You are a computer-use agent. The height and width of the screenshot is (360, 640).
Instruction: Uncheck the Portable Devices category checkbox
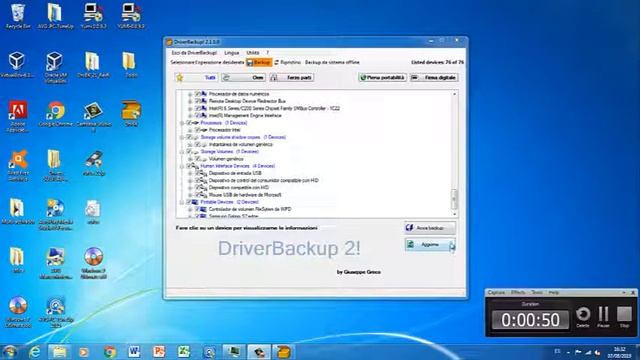click(189, 202)
